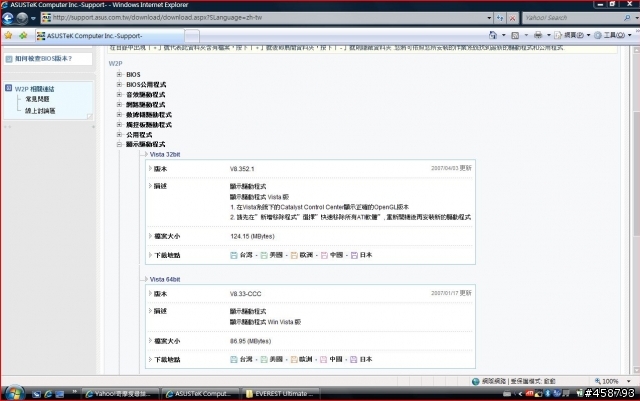640x401 pixels.
Task: Expand the 公用程式 tree node
Action: 119,134
